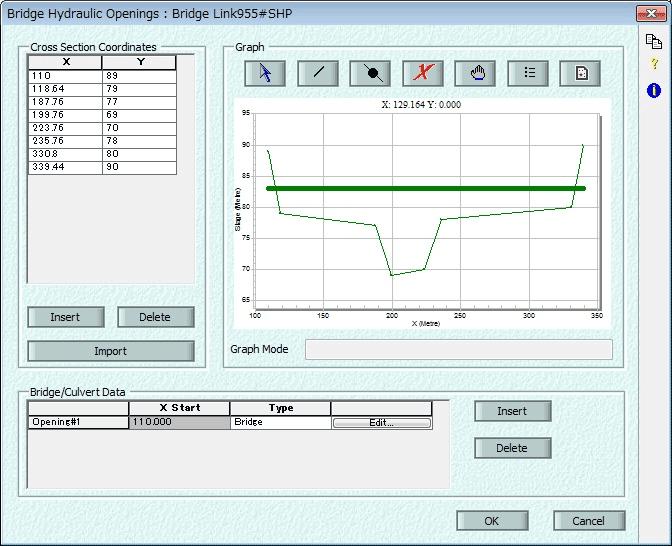
Task: Select Y cell with value 79
Action: click(x=139, y=89)
